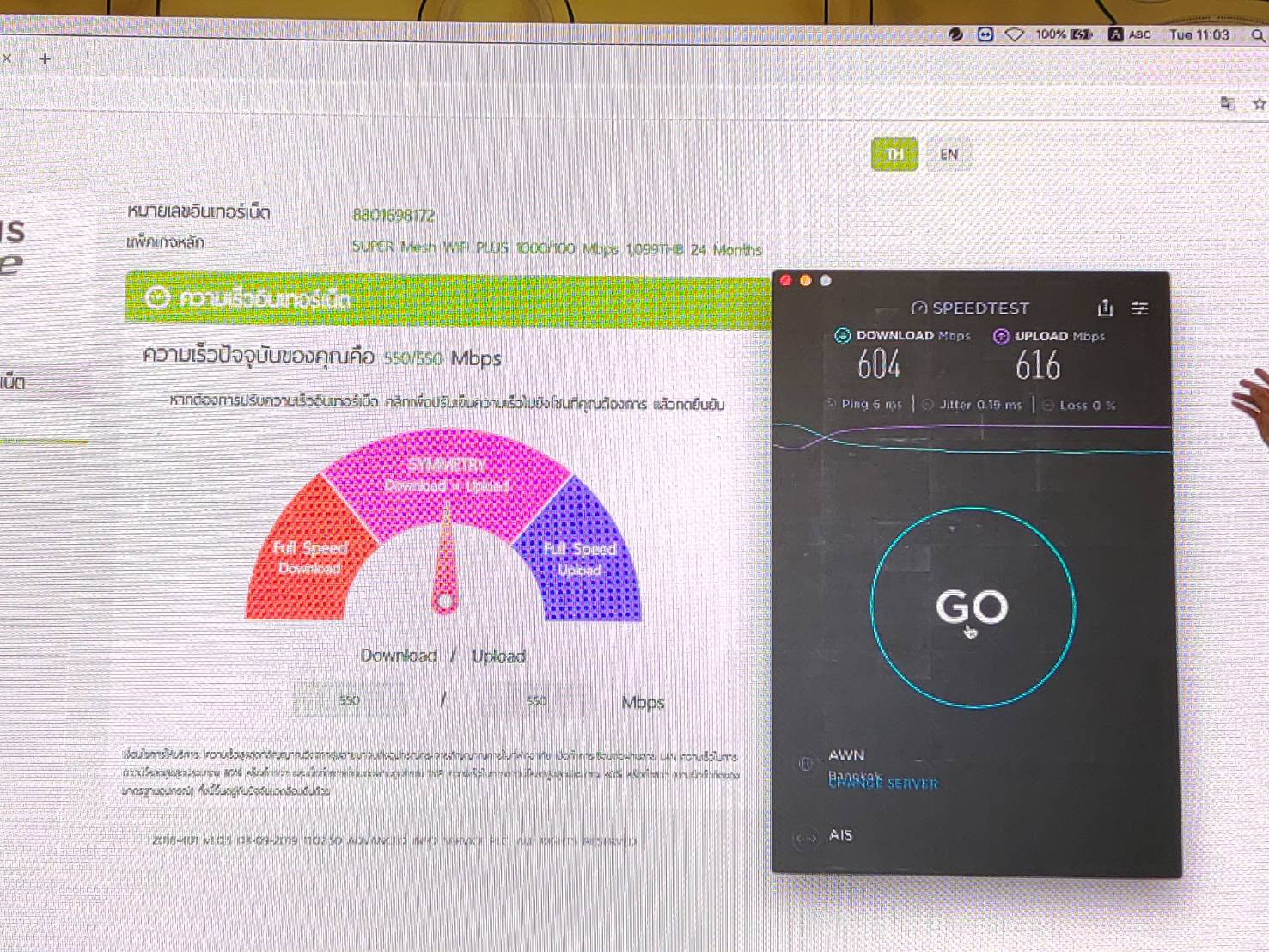This screenshot has width=1269, height=952.
Task: Click the Upload speed field showing 550
Action: (x=536, y=701)
